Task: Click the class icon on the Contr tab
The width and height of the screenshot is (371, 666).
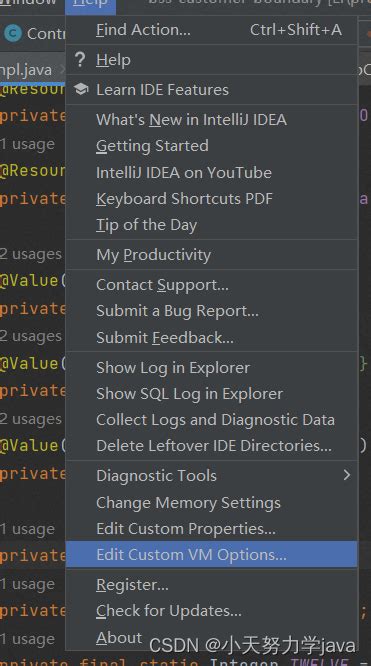Action: [x=13, y=33]
